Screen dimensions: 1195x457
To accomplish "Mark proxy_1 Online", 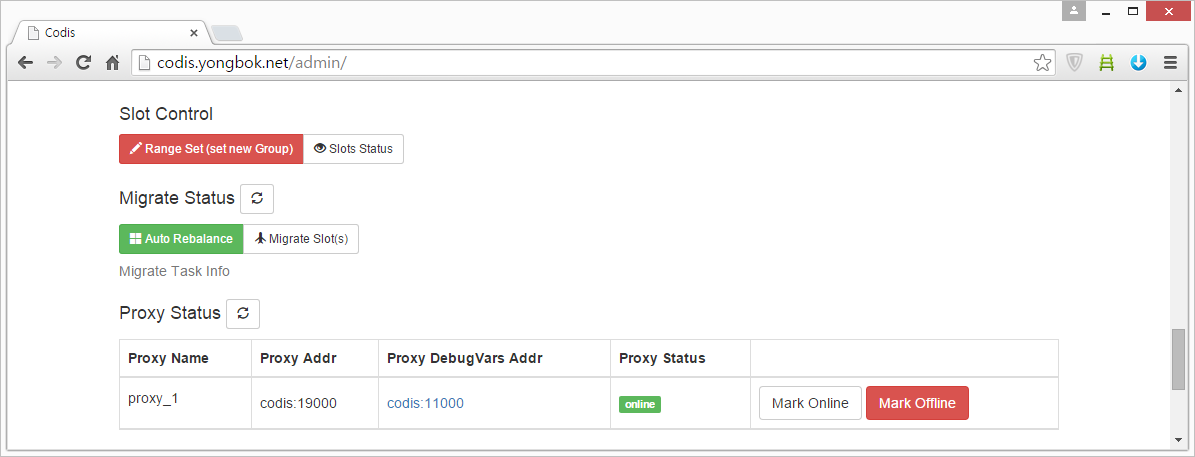I will coord(810,403).
